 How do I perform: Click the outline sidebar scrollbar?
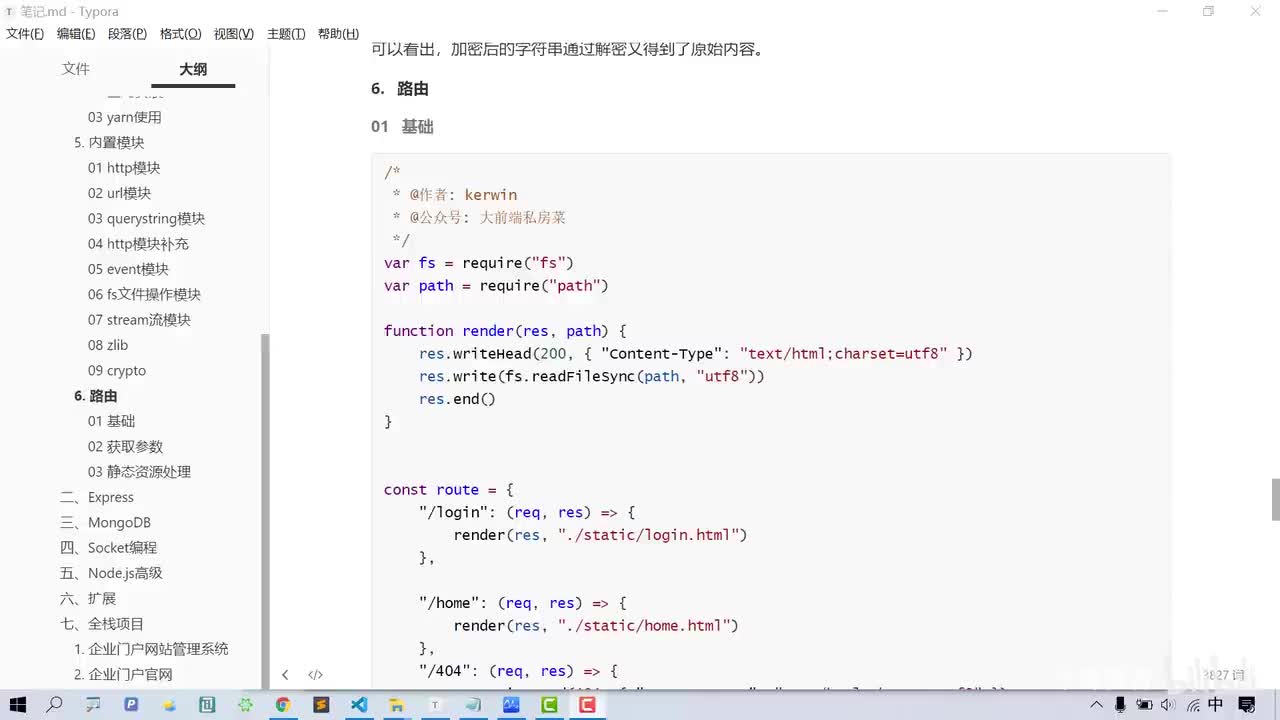point(265,510)
